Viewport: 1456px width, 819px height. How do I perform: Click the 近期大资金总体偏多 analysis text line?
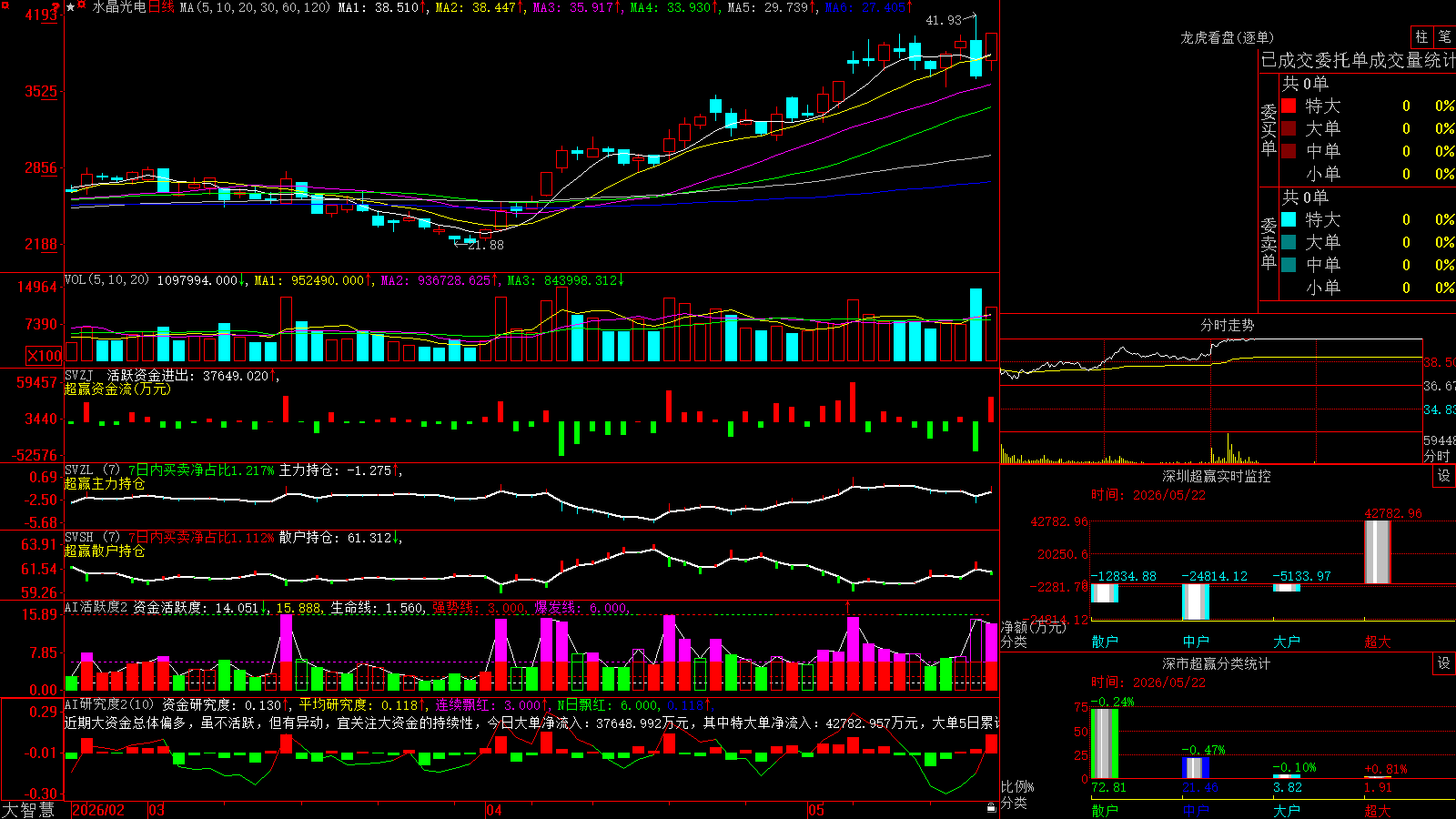point(531,723)
